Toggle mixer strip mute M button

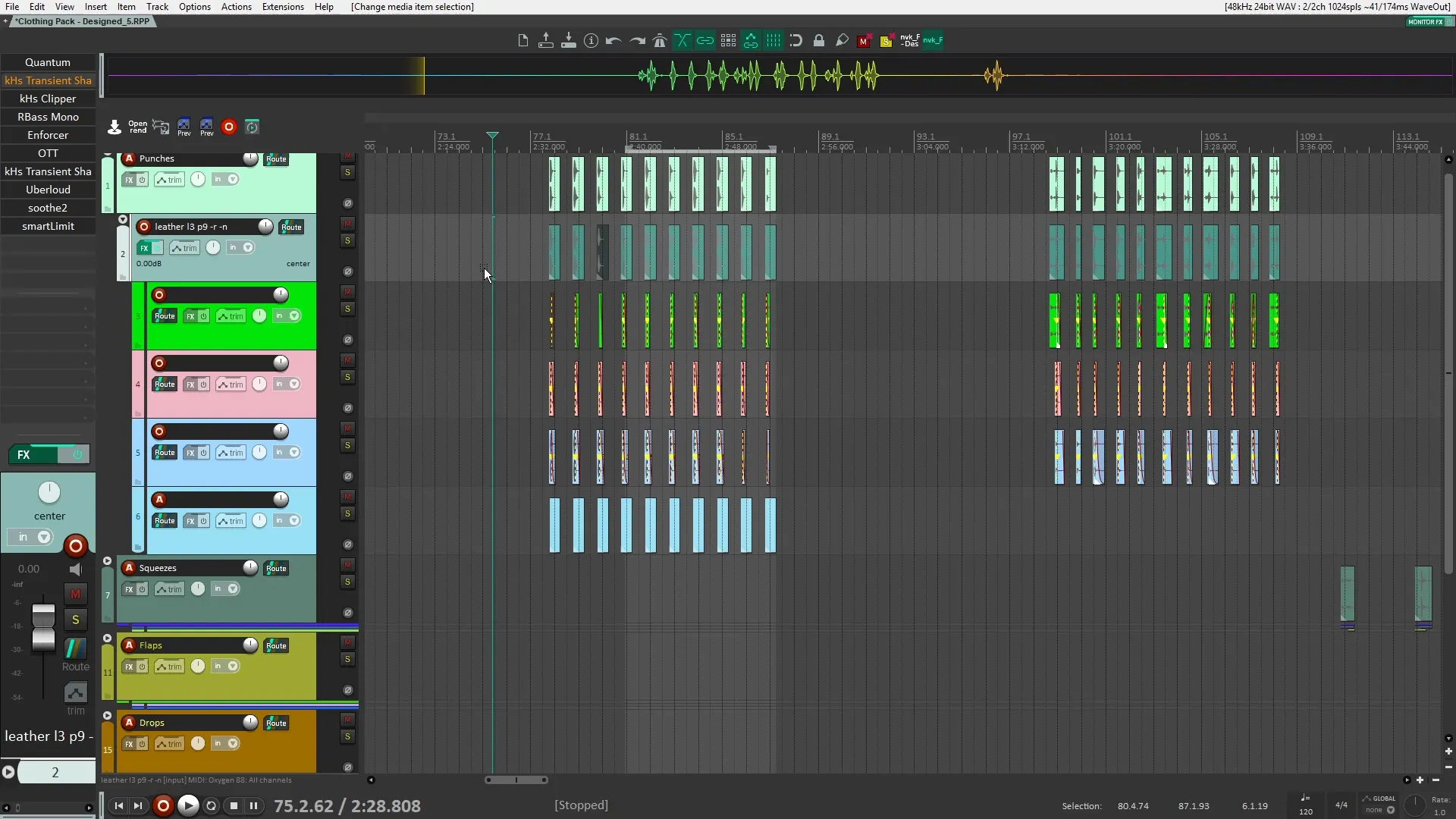click(75, 595)
